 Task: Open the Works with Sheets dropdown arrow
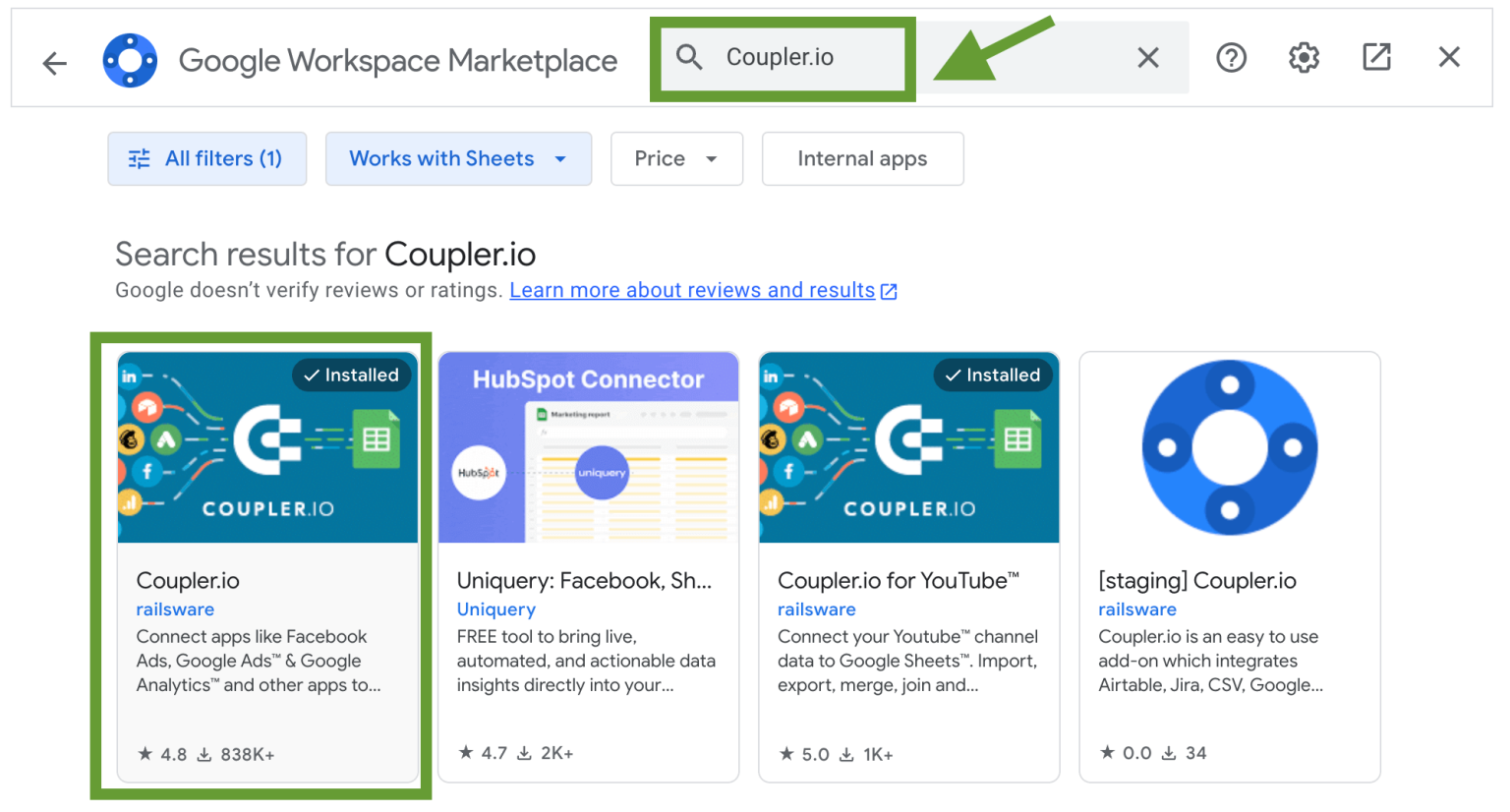click(560, 158)
